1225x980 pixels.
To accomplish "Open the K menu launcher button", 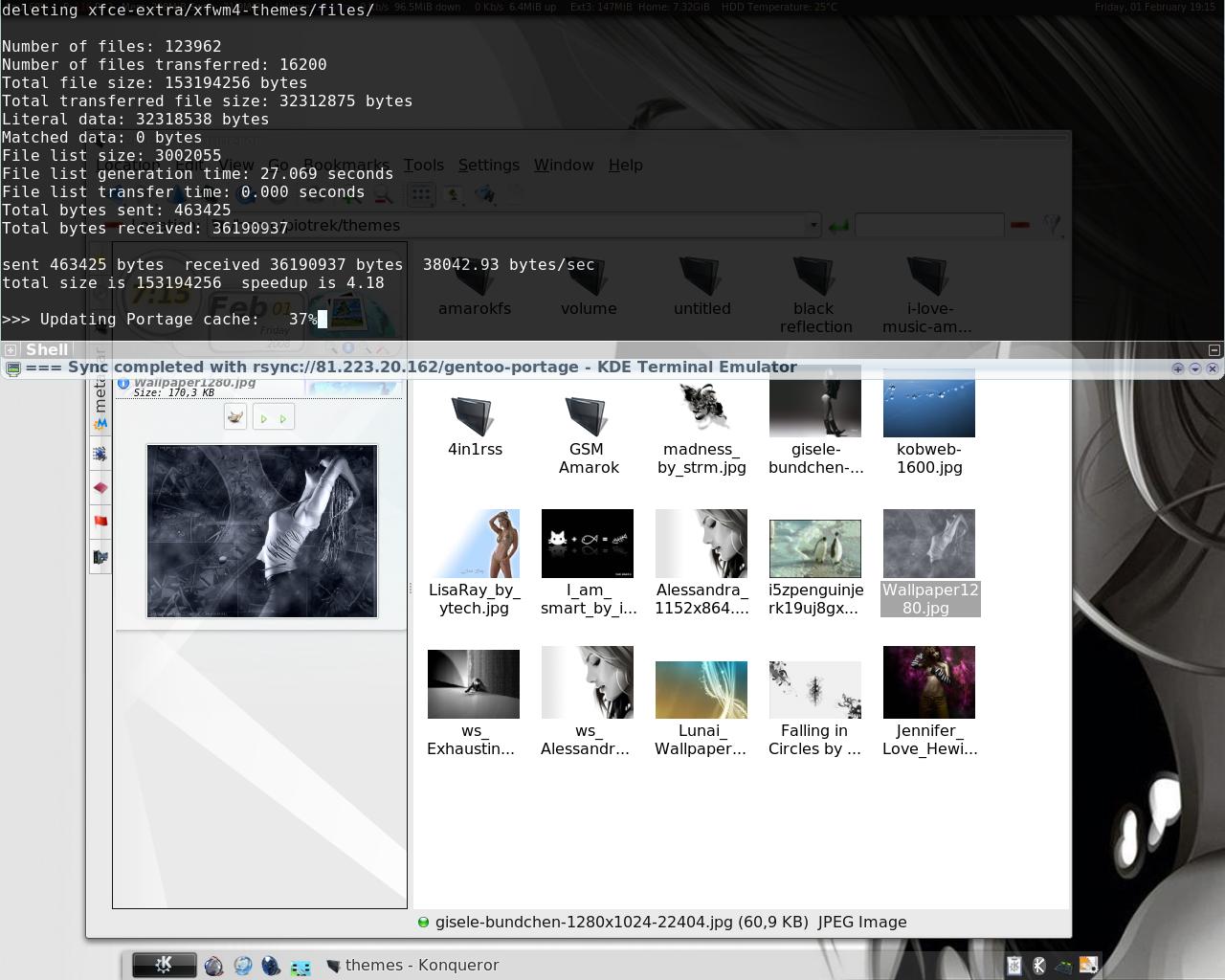I will click(164, 965).
